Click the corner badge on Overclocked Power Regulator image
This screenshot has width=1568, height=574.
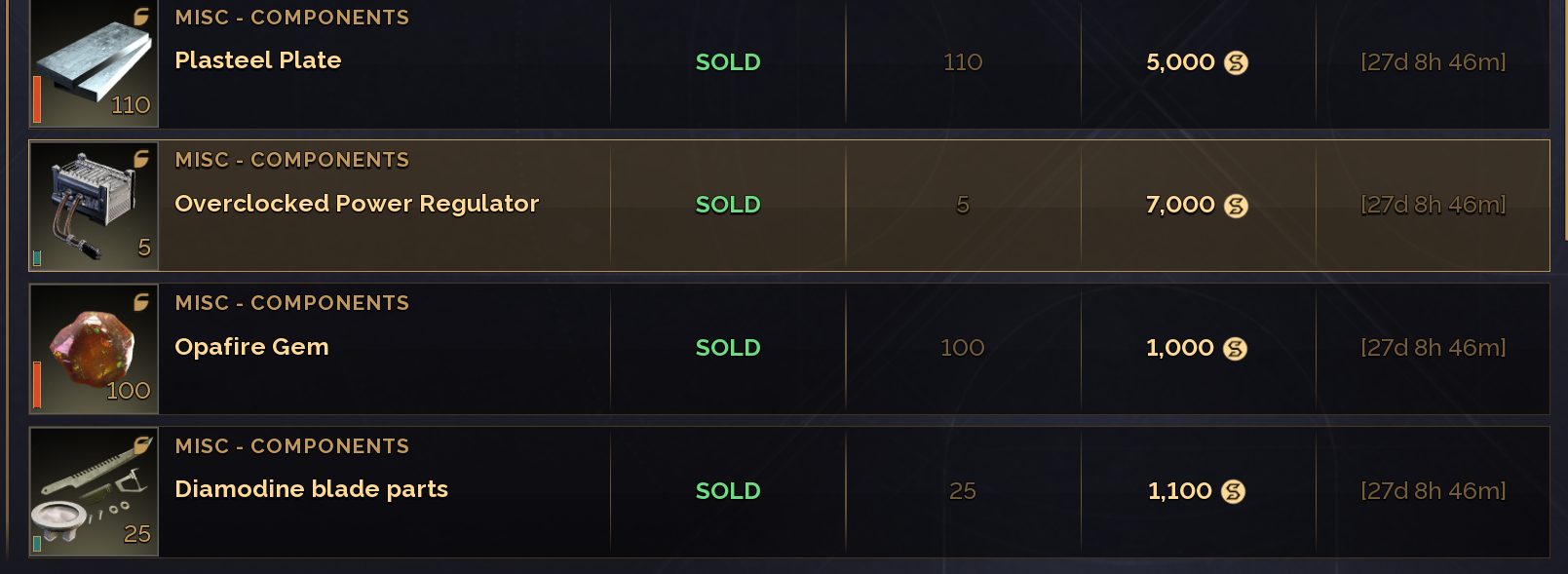coord(141,159)
